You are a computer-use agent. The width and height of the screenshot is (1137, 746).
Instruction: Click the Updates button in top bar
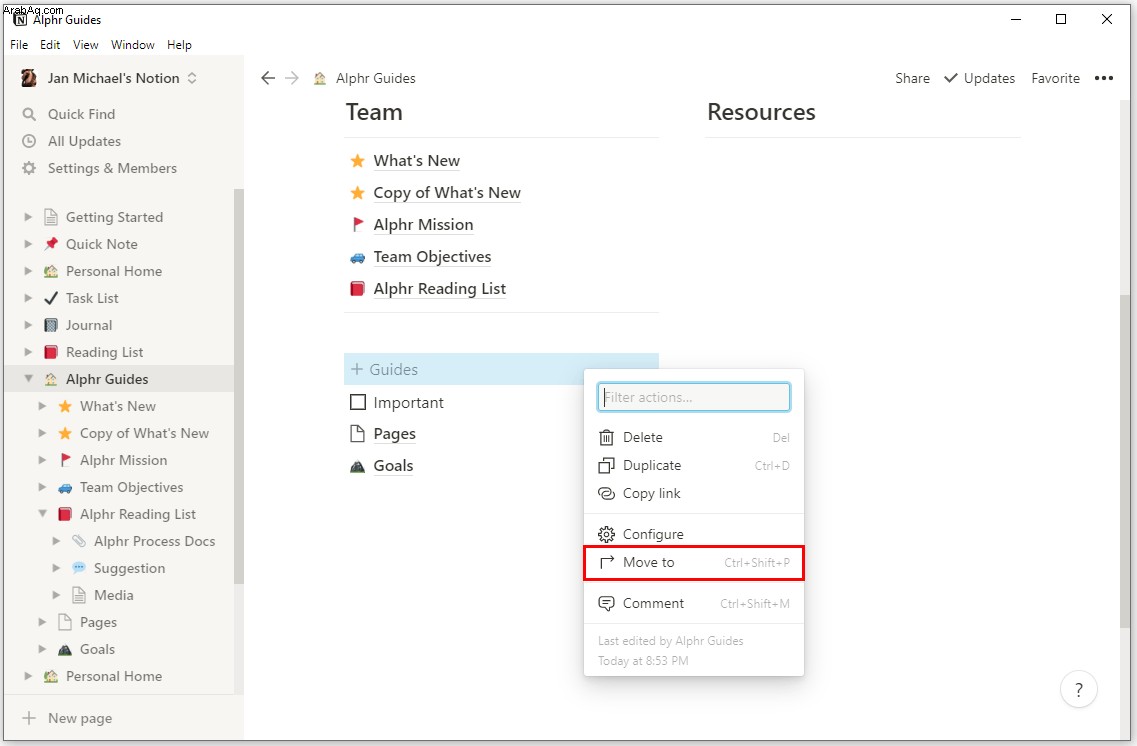coord(980,78)
